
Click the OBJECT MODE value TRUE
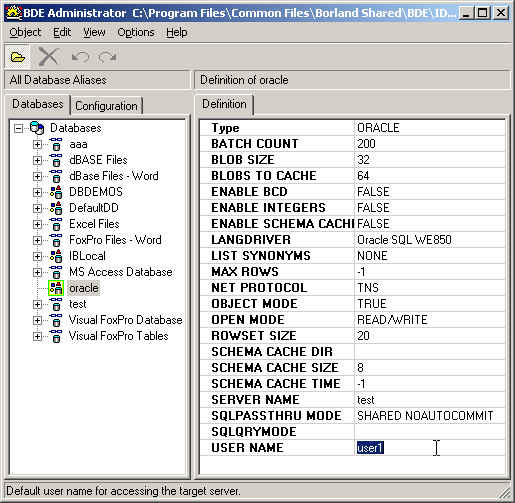click(x=372, y=304)
